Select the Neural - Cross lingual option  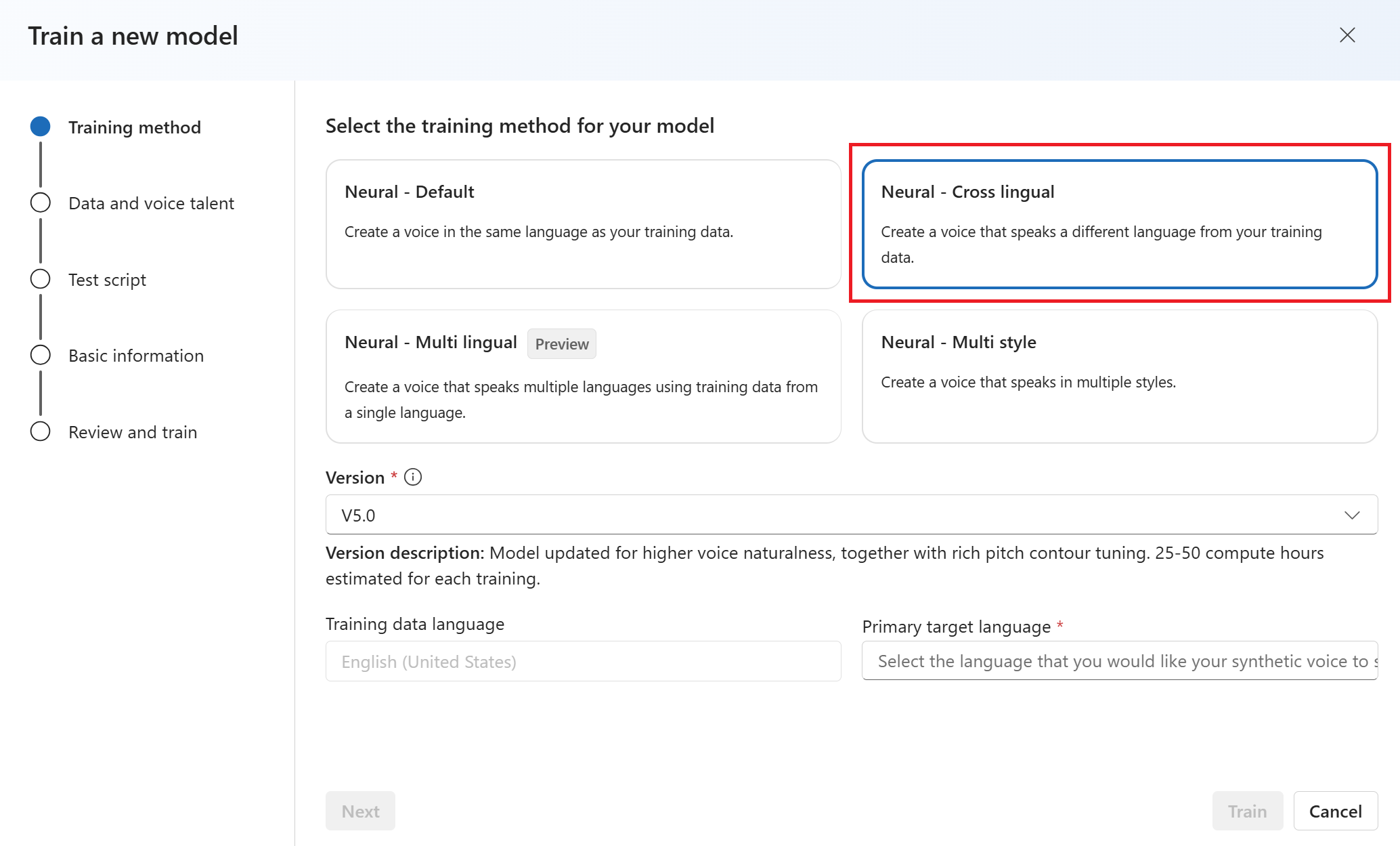pos(1119,224)
